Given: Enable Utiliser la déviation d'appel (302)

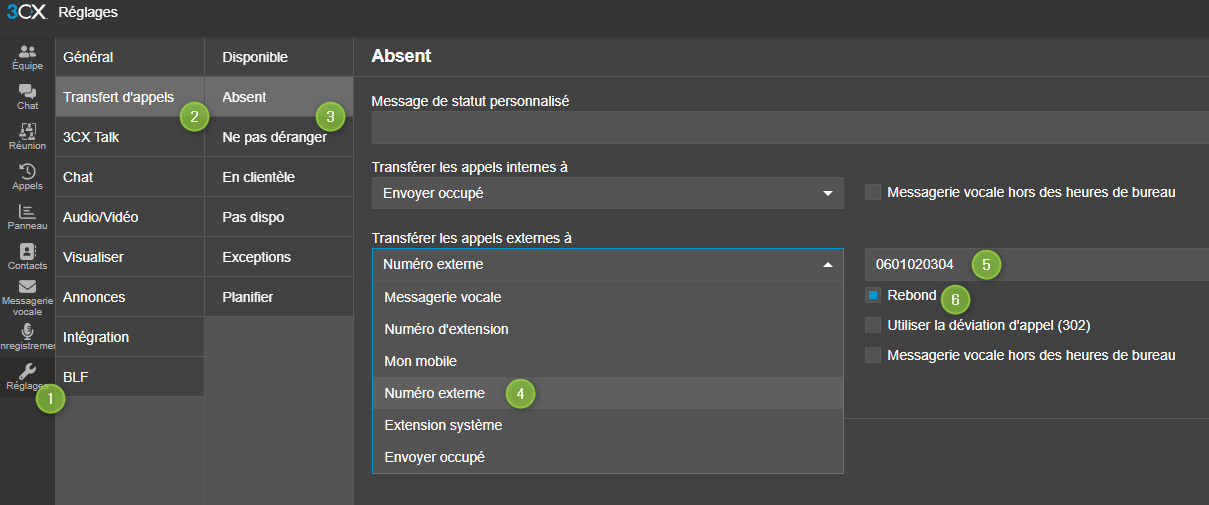Looking at the screenshot, I should pyautogui.click(x=873, y=325).
